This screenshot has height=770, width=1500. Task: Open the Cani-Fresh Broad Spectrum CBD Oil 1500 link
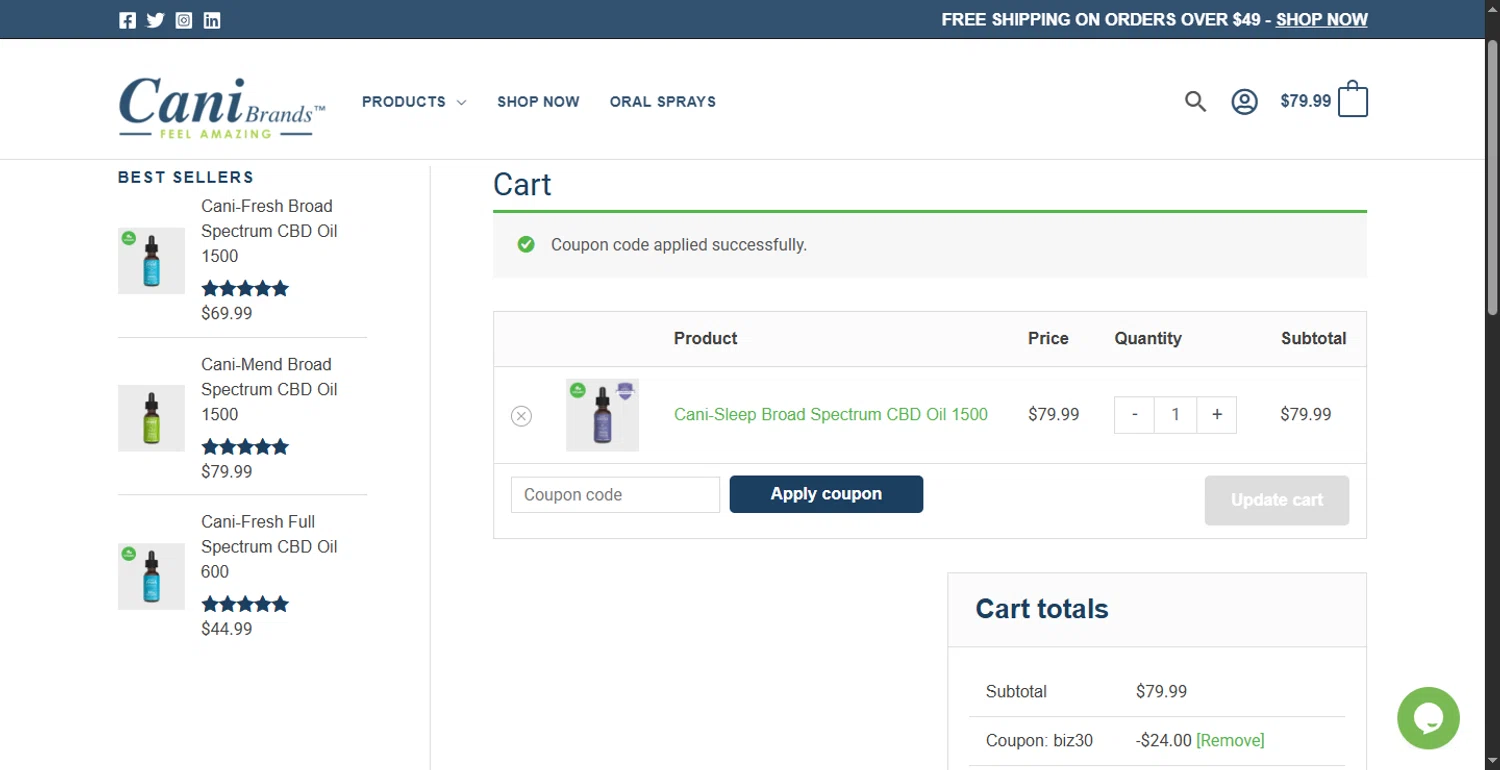click(x=269, y=231)
